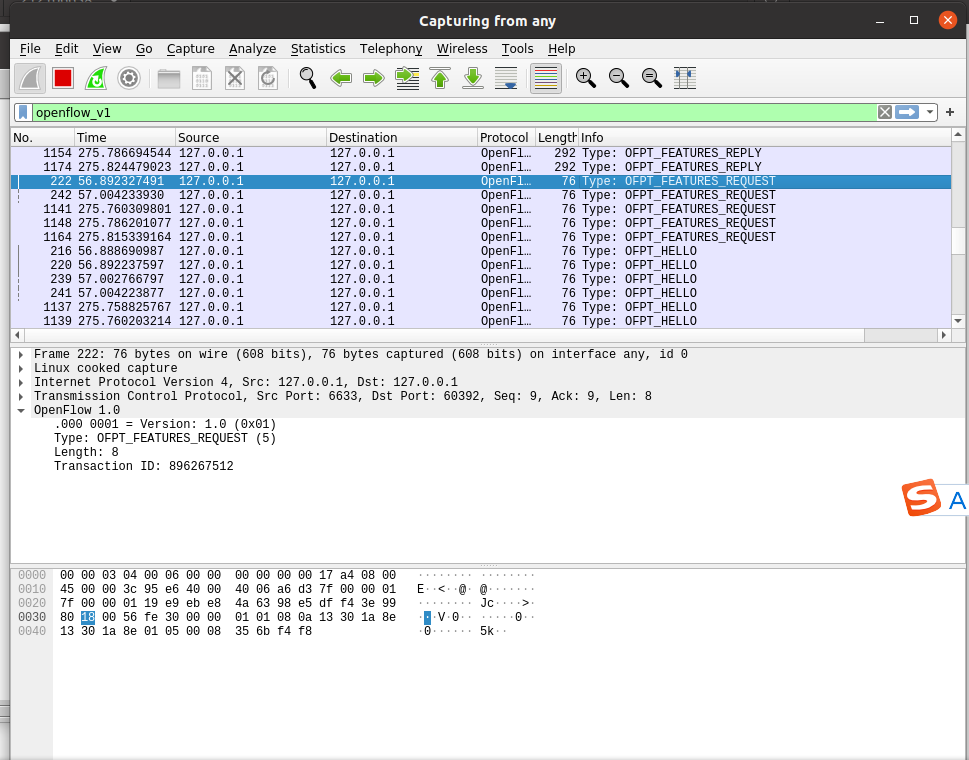
Task: Go back with the green left arrow
Action: 341,78
